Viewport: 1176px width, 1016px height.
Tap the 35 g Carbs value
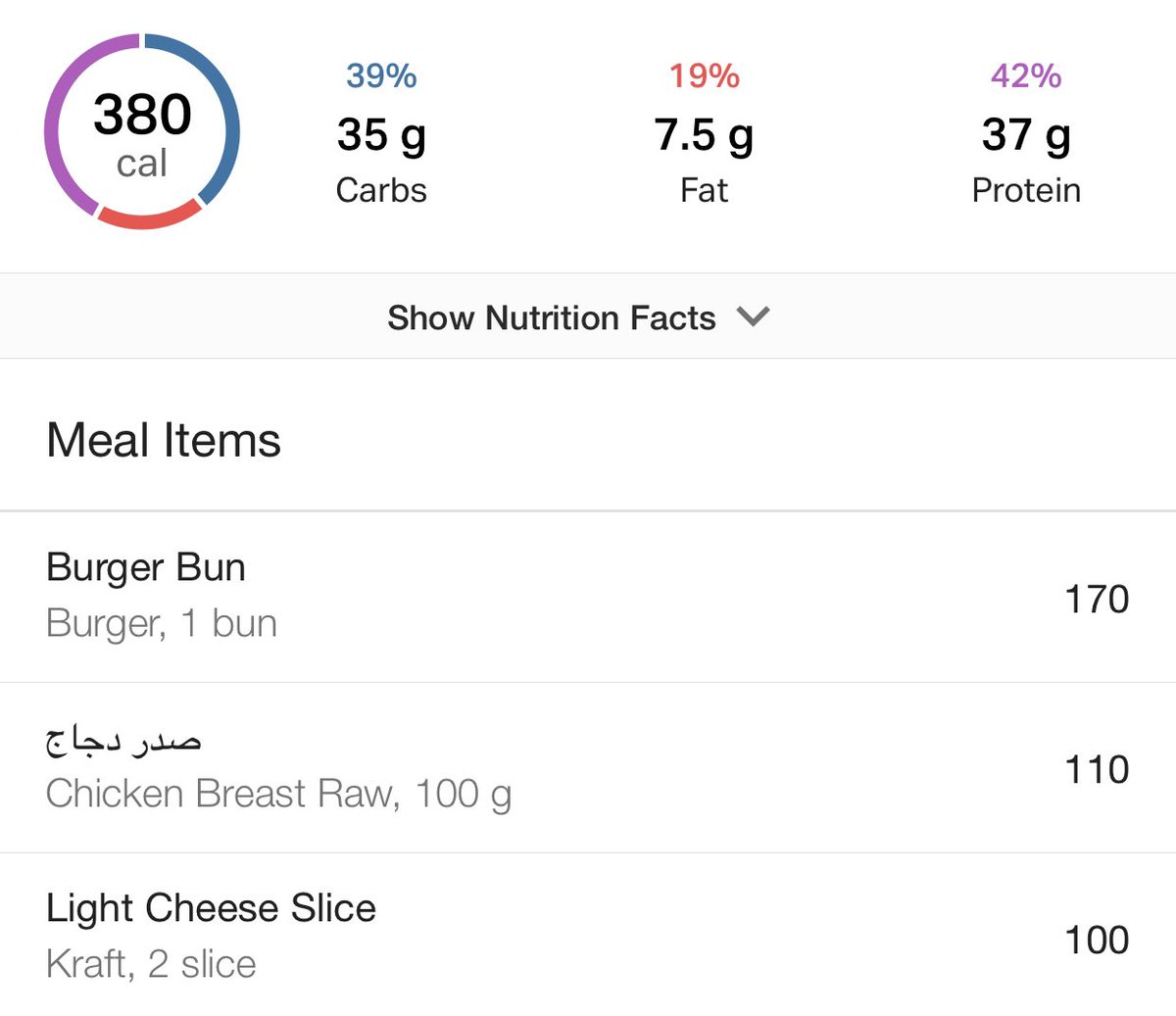point(381,135)
